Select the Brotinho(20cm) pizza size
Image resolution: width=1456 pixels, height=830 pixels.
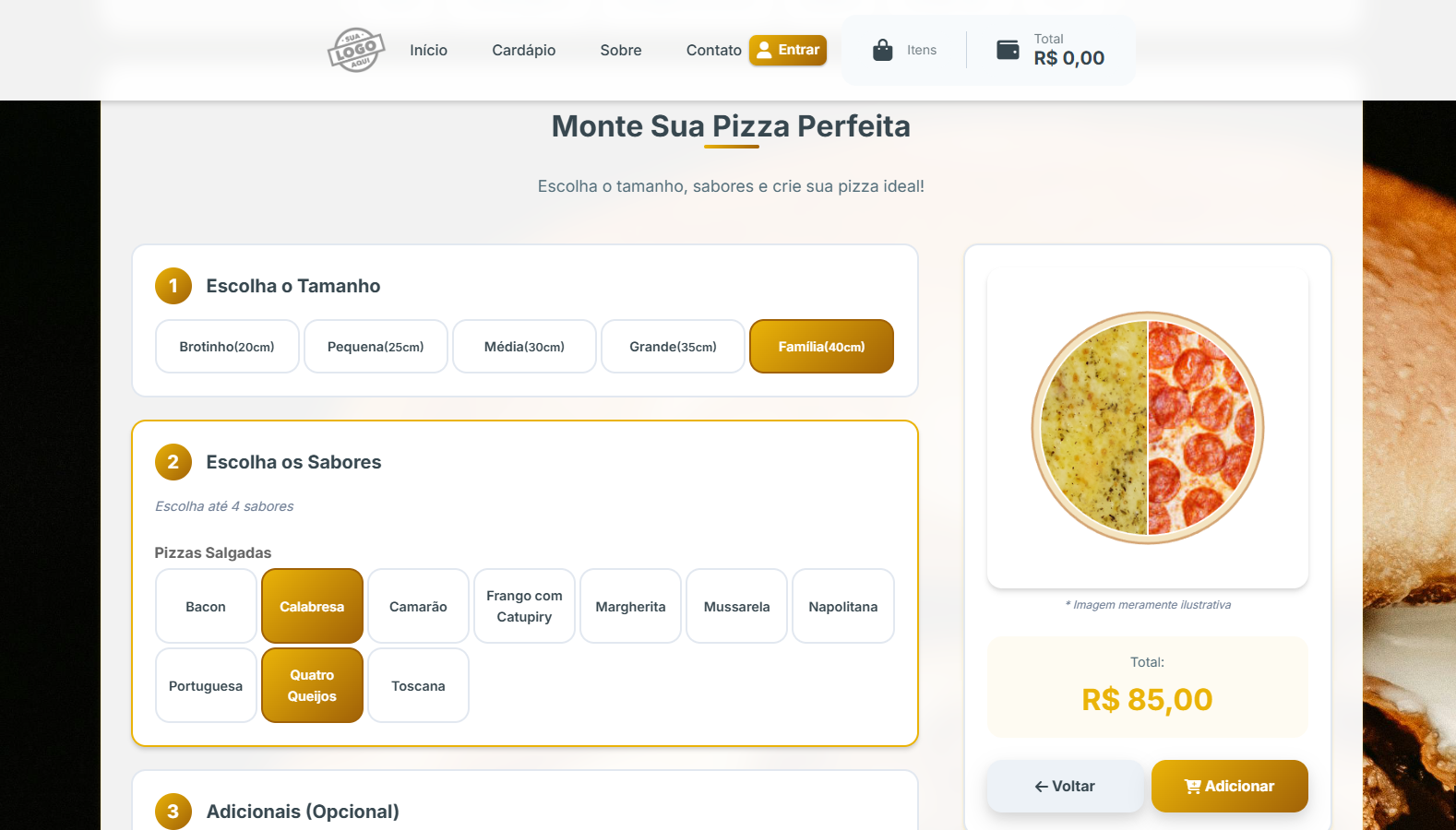click(226, 346)
